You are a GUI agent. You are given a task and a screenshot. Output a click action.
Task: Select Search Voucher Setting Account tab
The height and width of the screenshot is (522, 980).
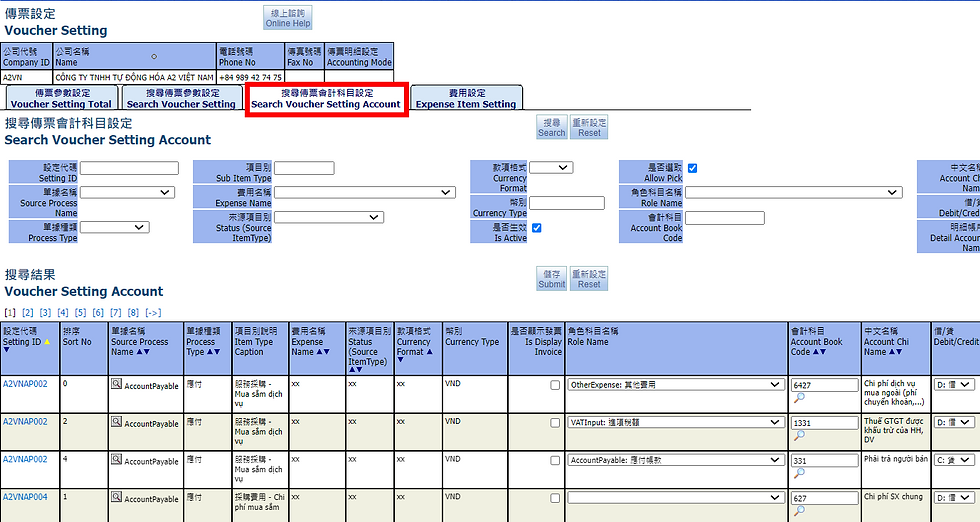coord(326,98)
